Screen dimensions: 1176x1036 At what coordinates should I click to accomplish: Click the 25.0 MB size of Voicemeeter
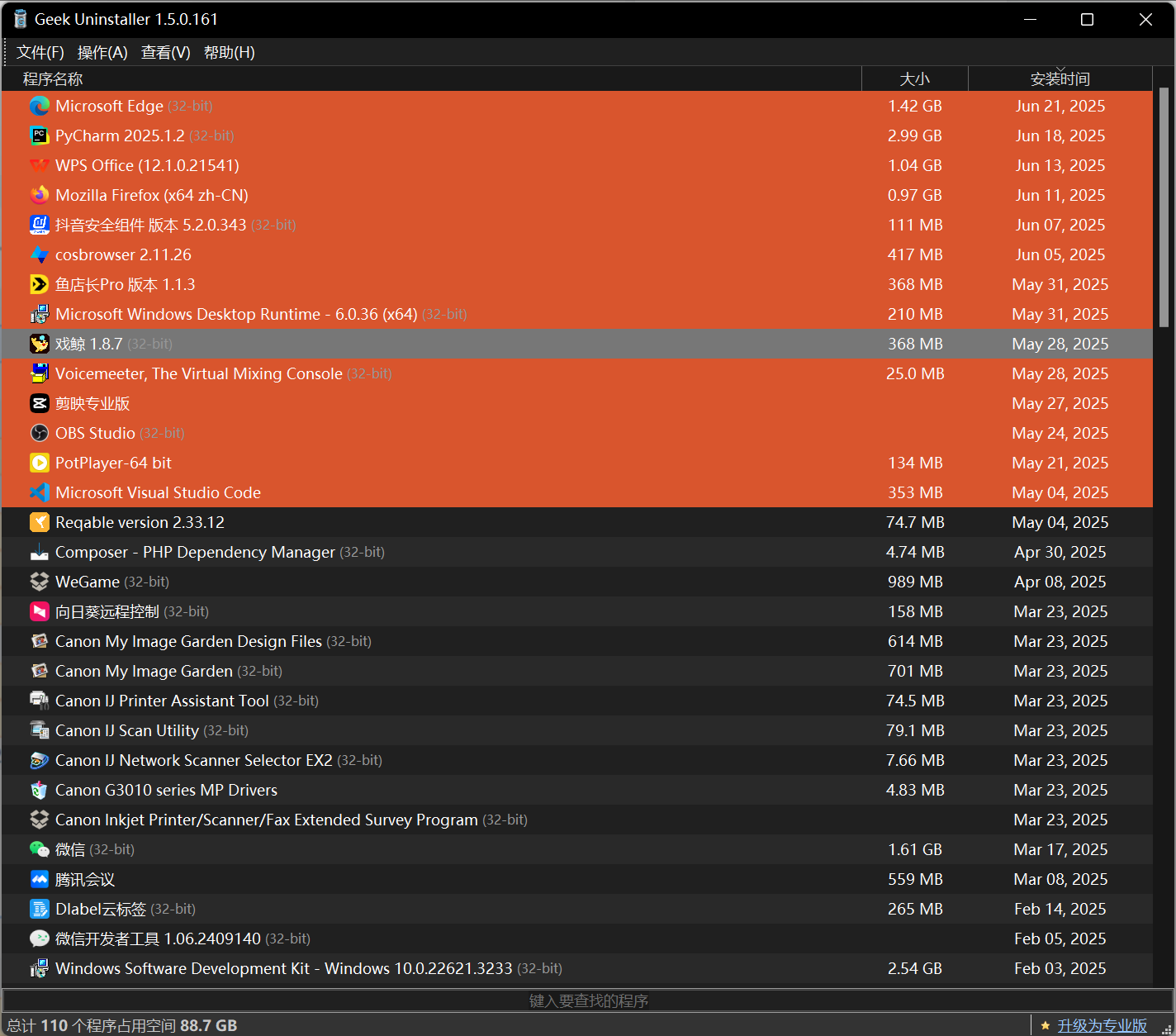pos(915,373)
